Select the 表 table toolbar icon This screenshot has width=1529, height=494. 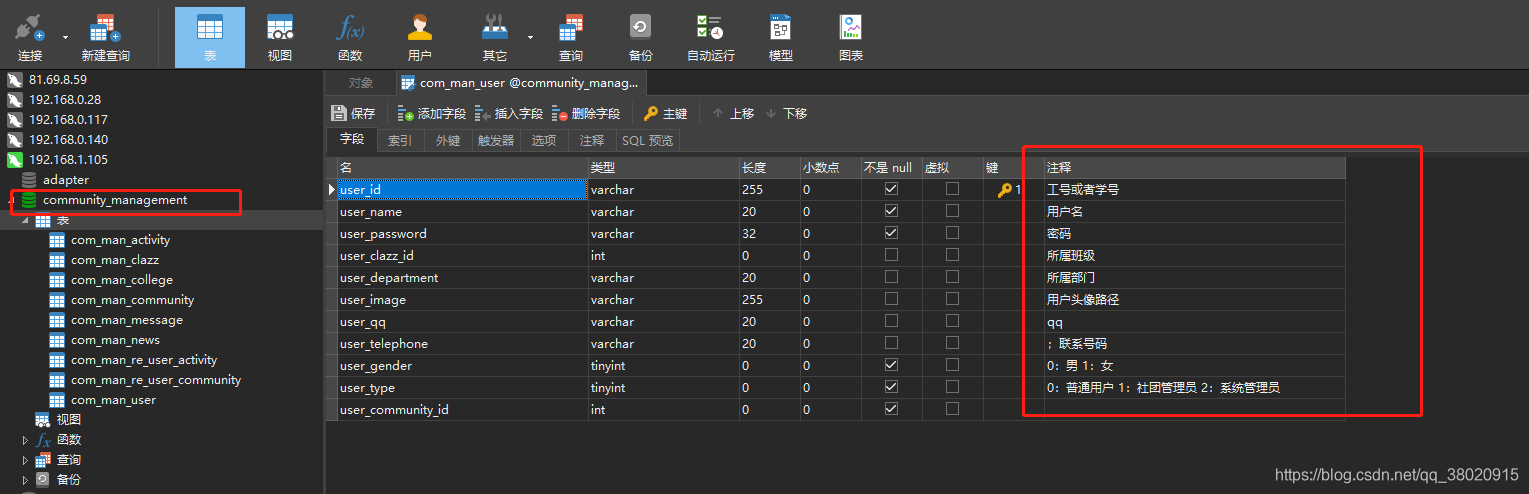pos(210,38)
